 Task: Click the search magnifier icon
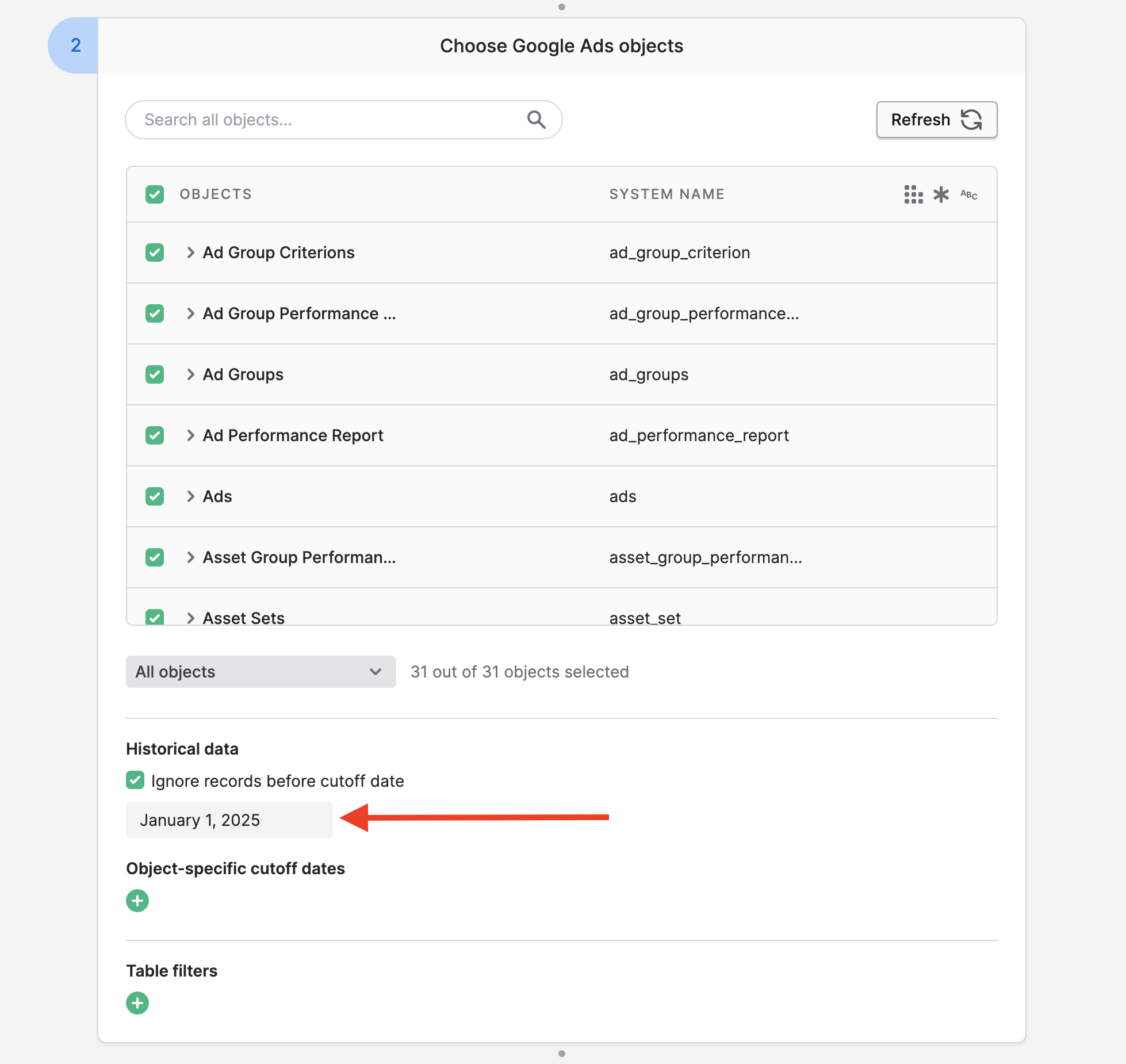point(536,120)
